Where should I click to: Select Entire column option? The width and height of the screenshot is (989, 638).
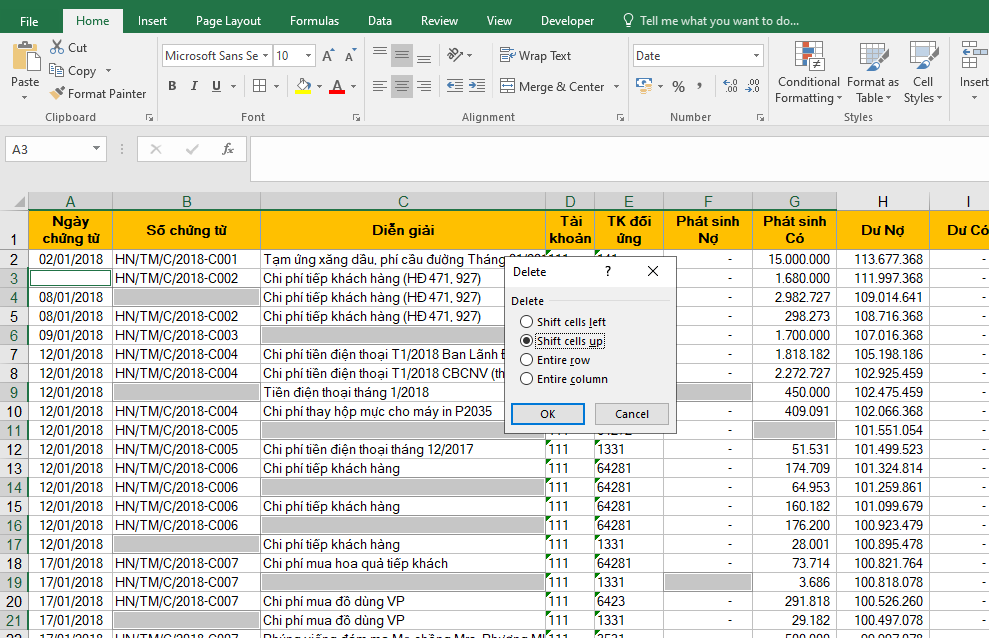pyautogui.click(x=527, y=379)
